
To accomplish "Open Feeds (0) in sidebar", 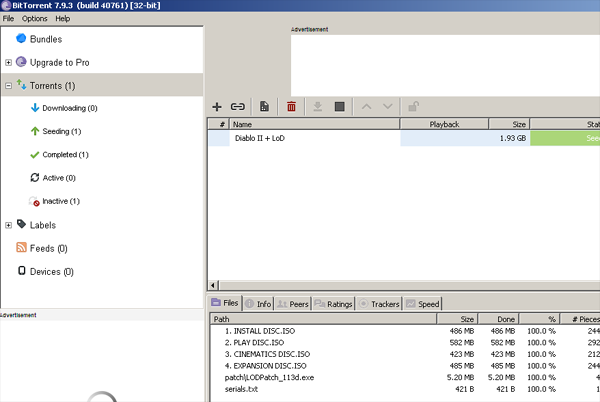I will [x=48, y=249].
